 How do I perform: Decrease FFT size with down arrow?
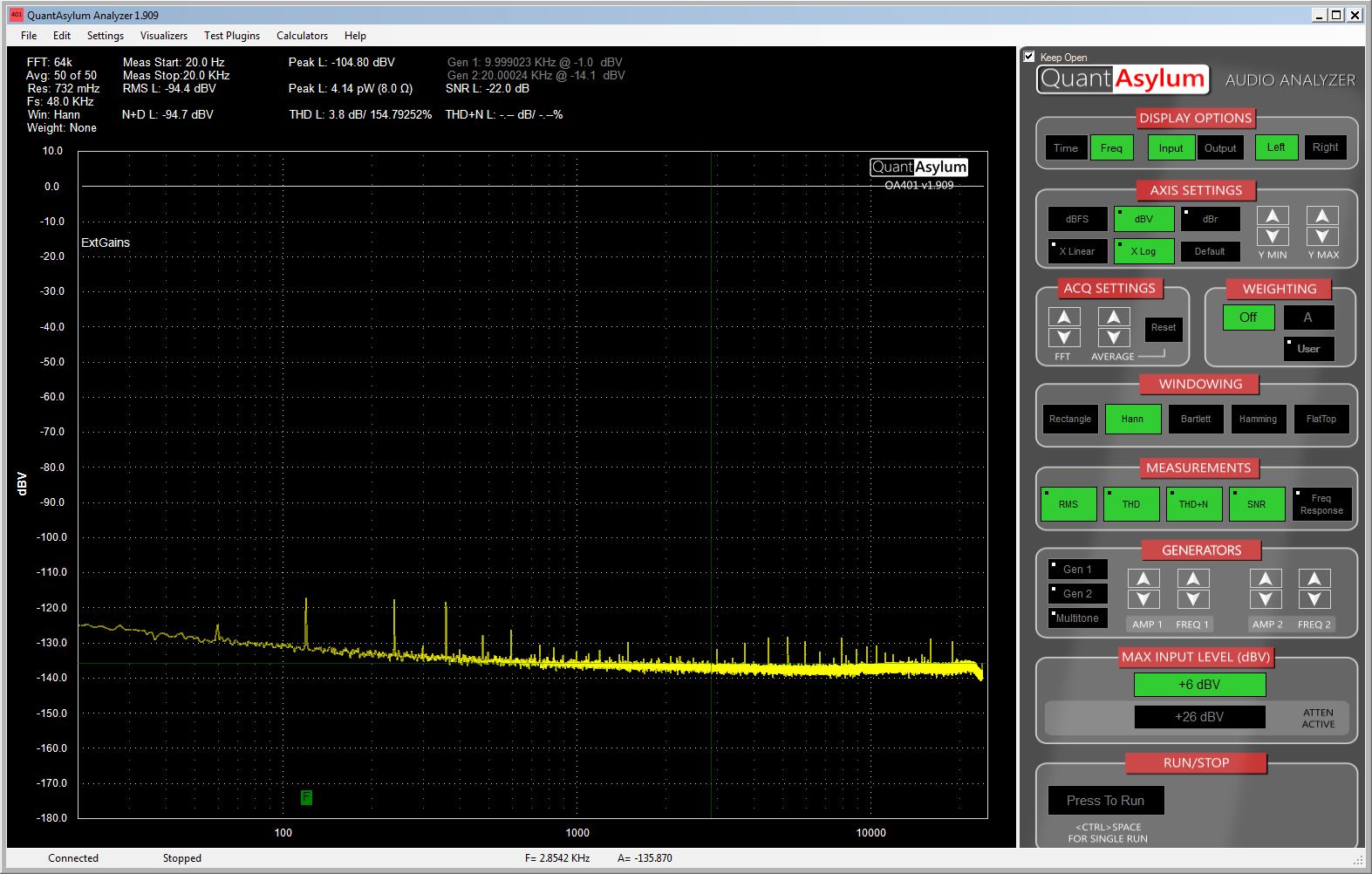coord(1064,338)
